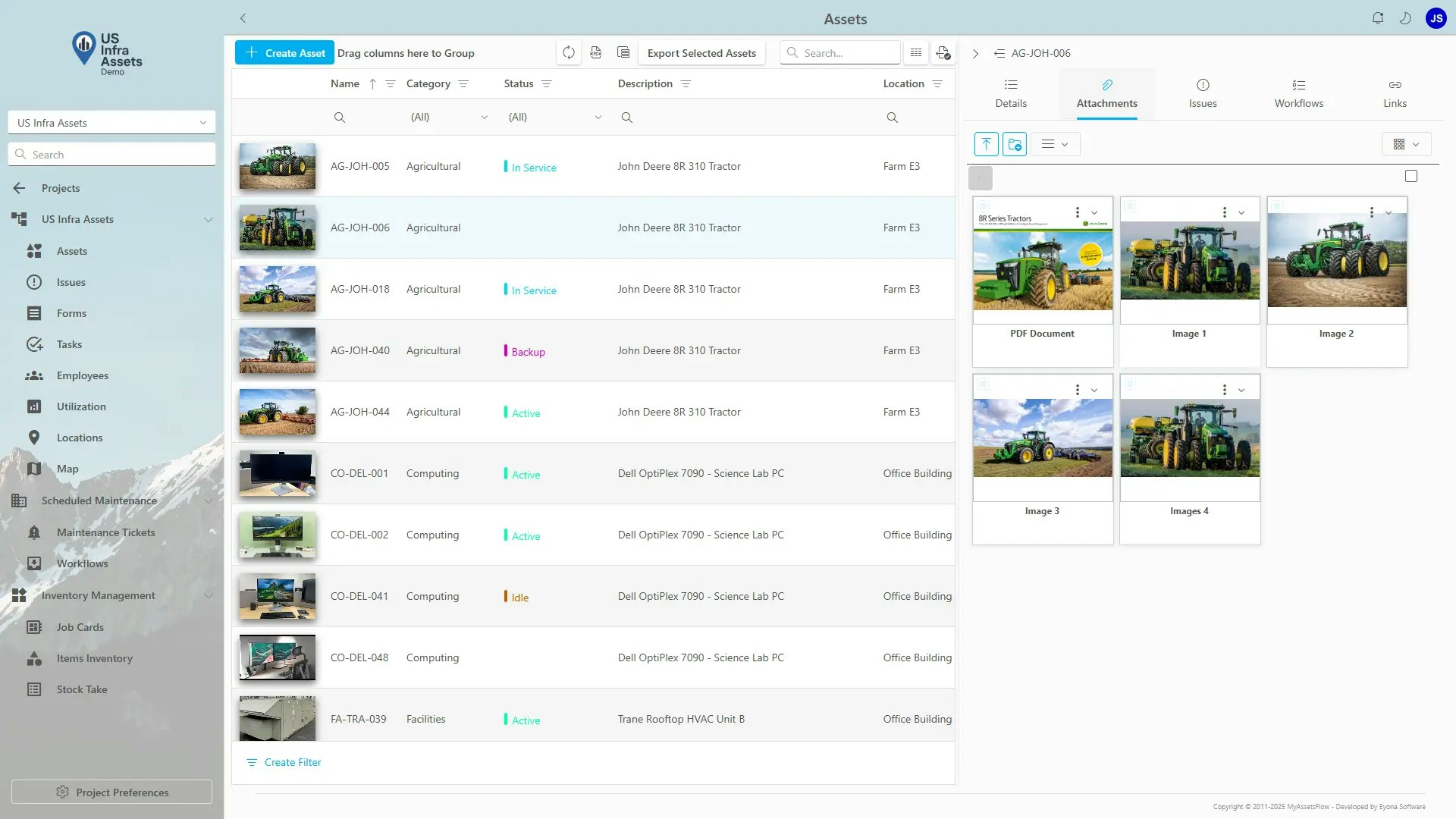Open Category filter (All) dropdown

(449, 117)
